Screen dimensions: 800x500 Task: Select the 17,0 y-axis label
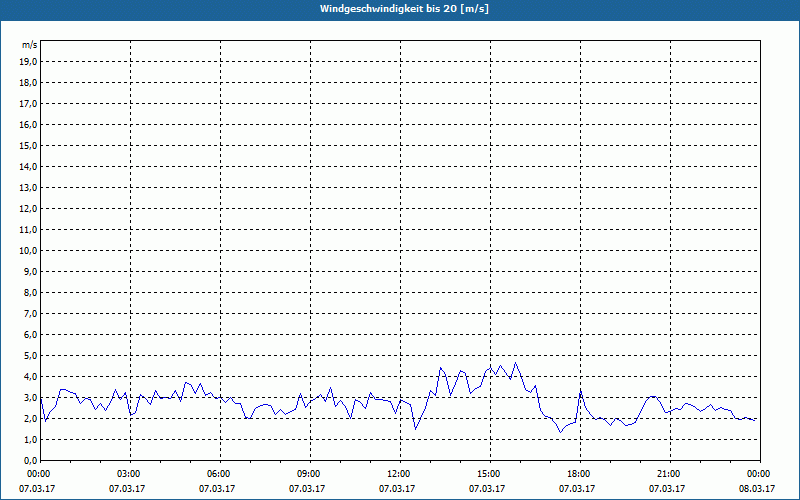coord(28,104)
